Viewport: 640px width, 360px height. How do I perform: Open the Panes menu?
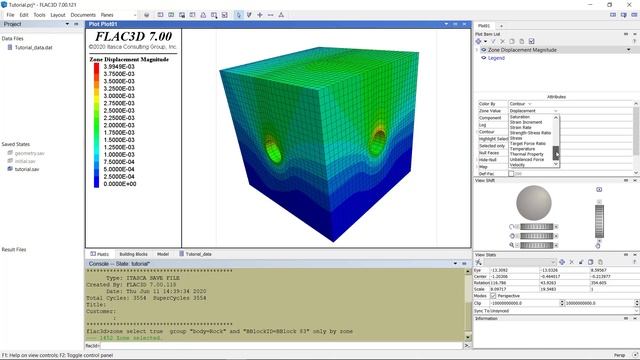pos(107,15)
